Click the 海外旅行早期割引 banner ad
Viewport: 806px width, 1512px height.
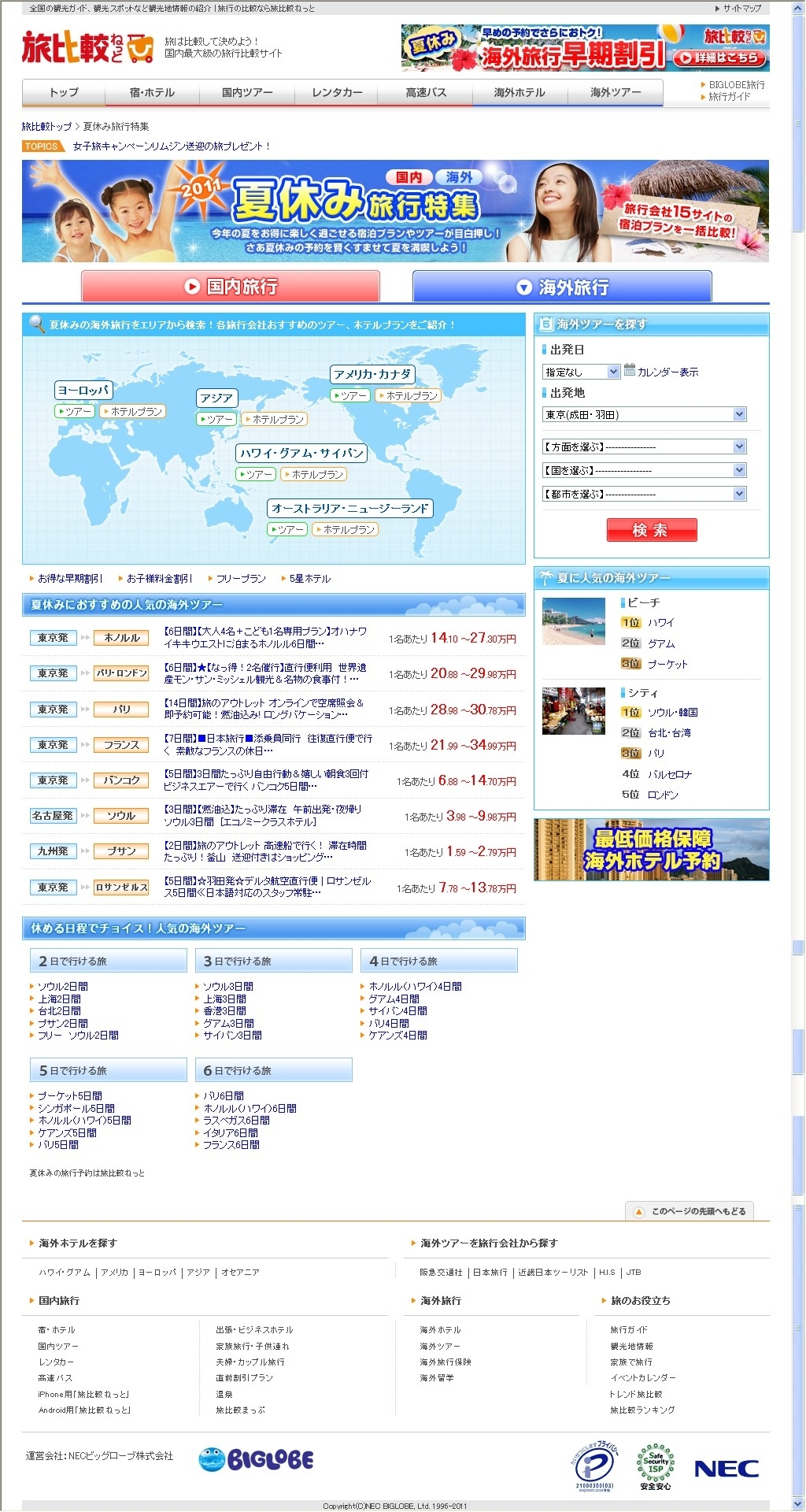point(585,48)
